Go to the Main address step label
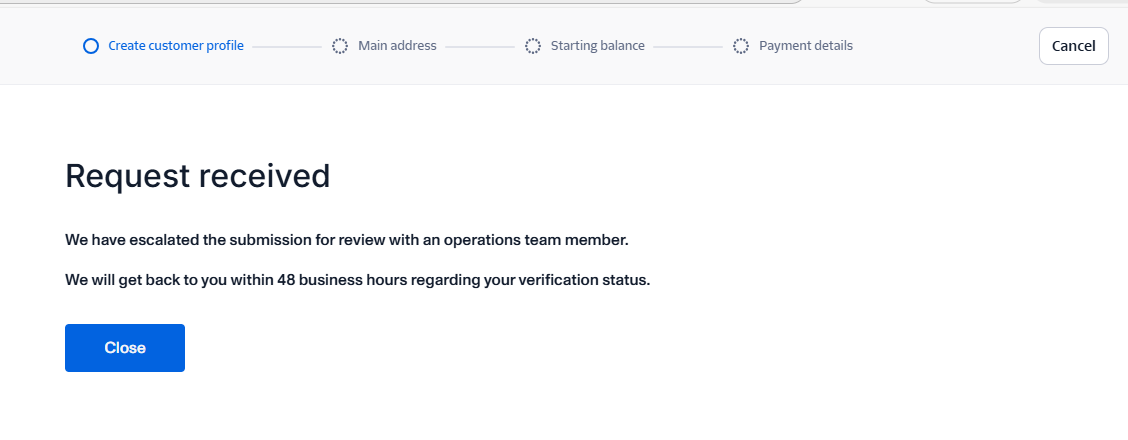 pos(397,46)
